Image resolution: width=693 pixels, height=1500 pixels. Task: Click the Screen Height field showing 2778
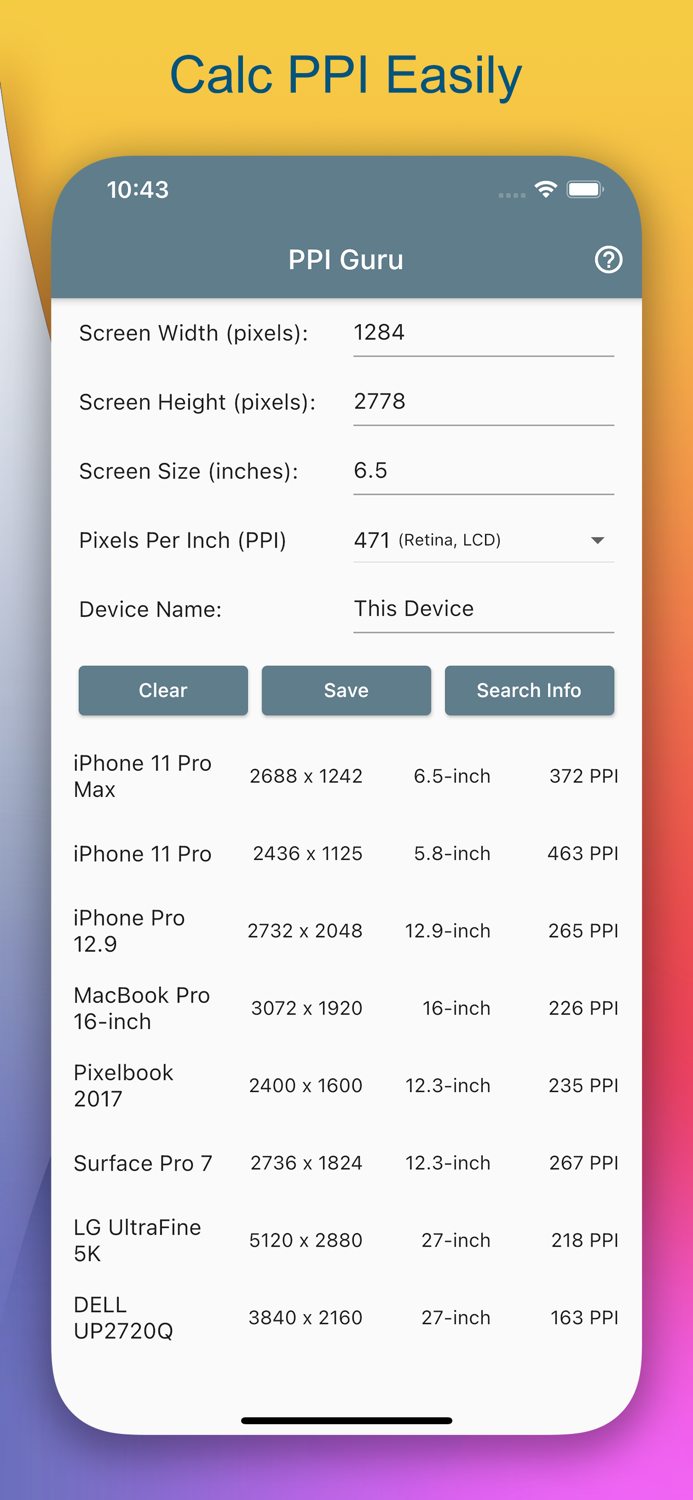pos(483,401)
